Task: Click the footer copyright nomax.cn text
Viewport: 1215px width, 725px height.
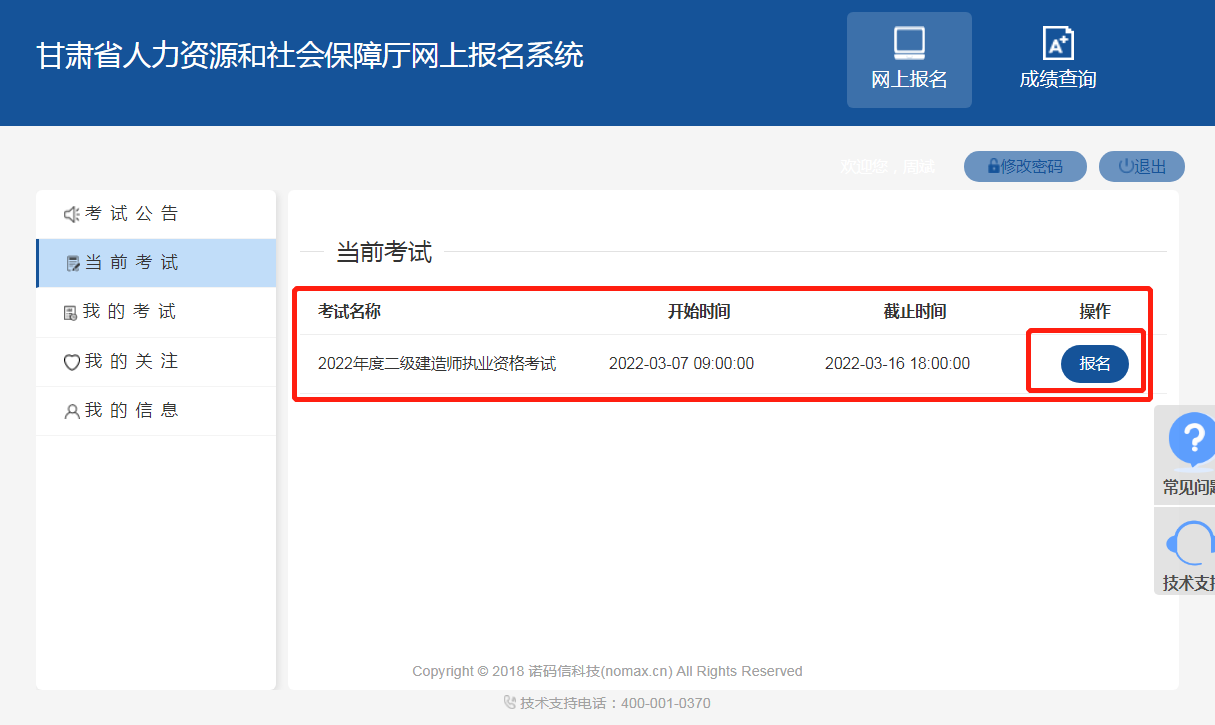Action: coord(607,671)
